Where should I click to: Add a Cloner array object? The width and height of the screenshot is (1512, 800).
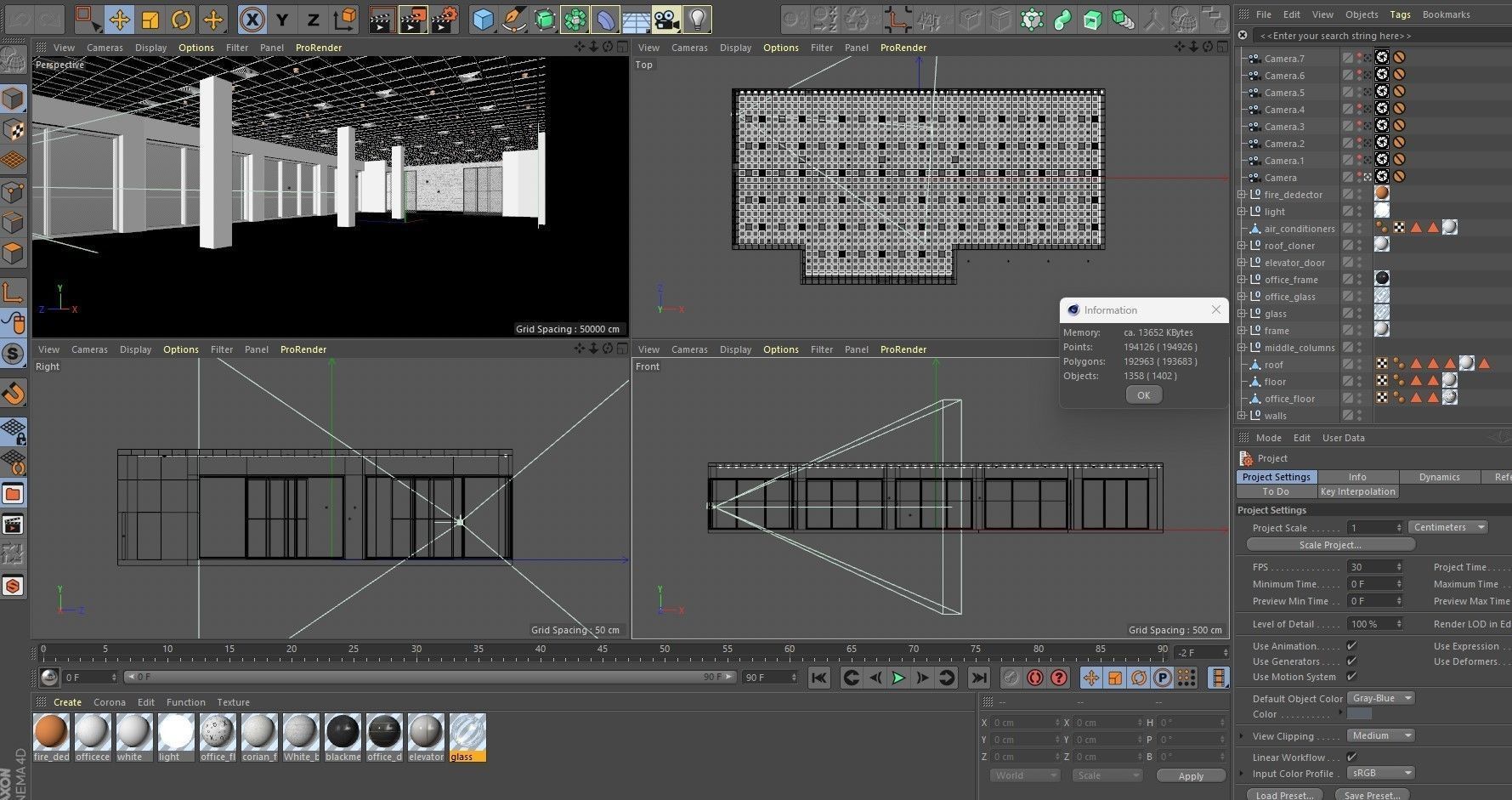pyautogui.click(x=575, y=19)
